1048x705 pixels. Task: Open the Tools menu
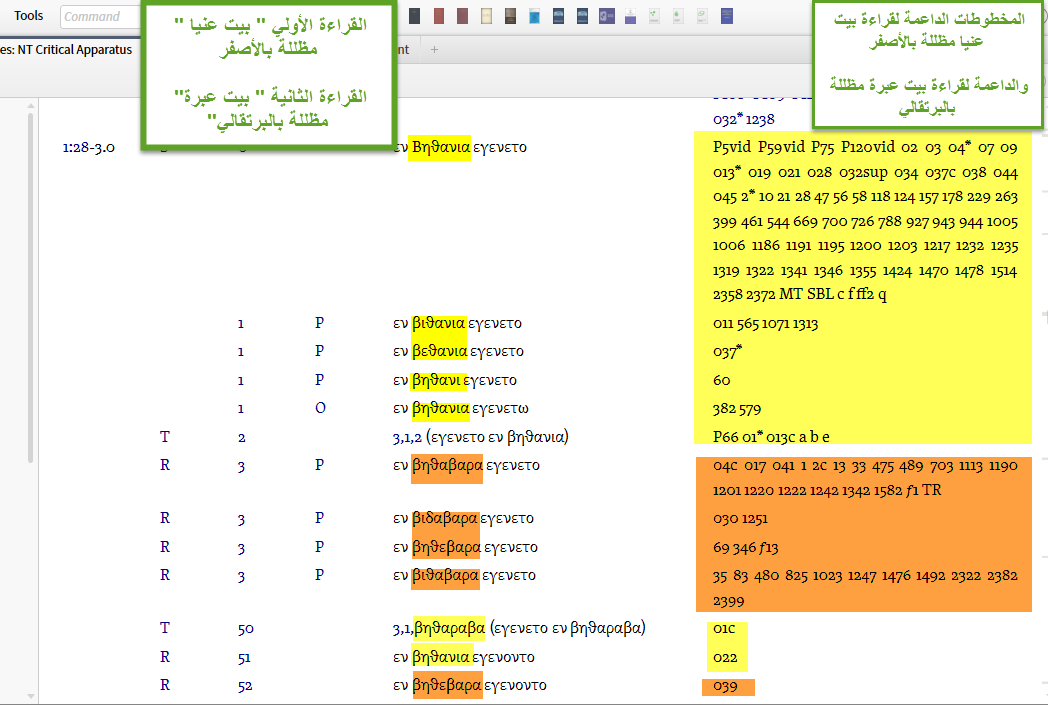click(29, 16)
